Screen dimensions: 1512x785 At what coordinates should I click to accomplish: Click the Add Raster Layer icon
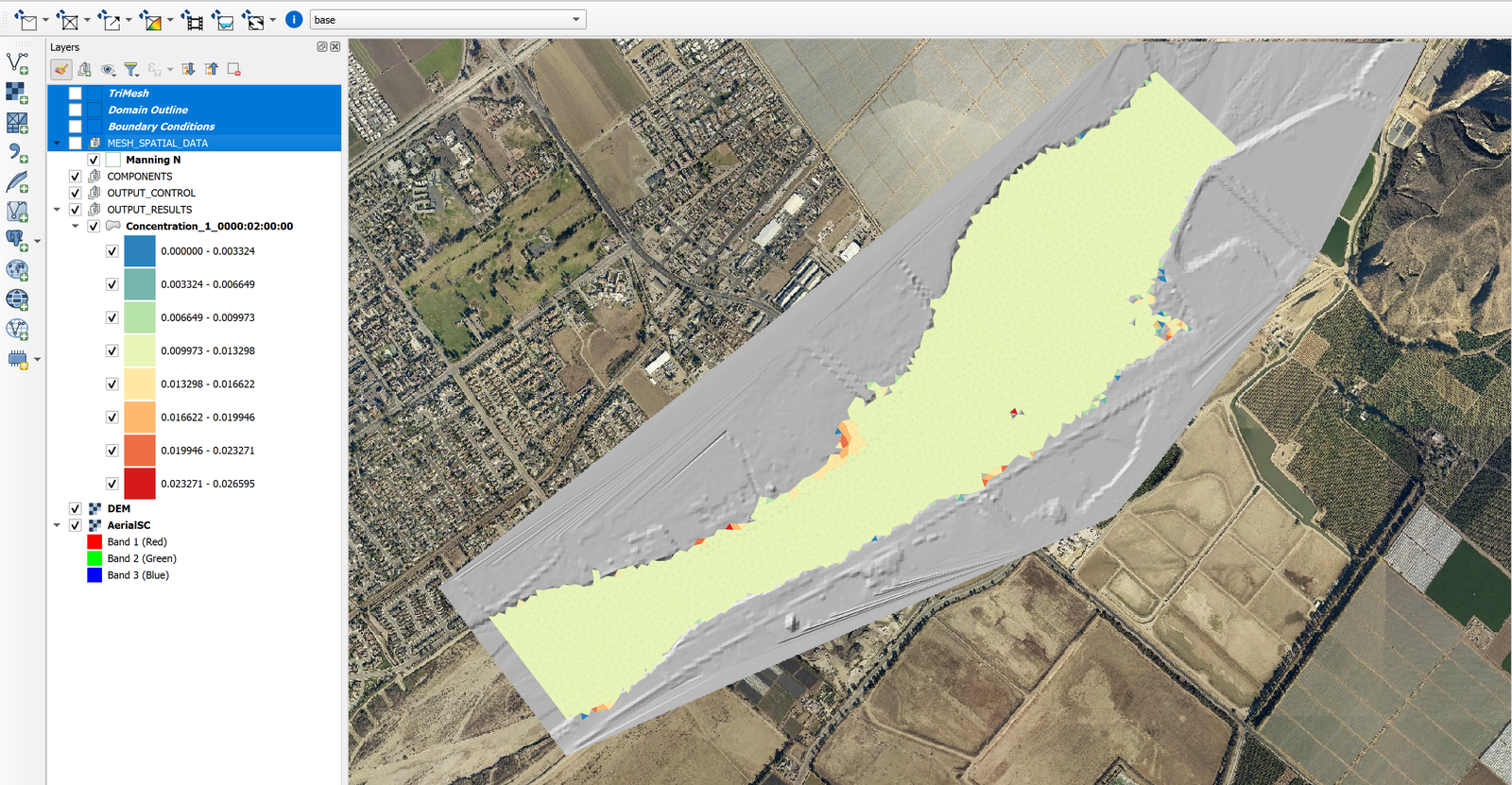click(x=17, y=93)
